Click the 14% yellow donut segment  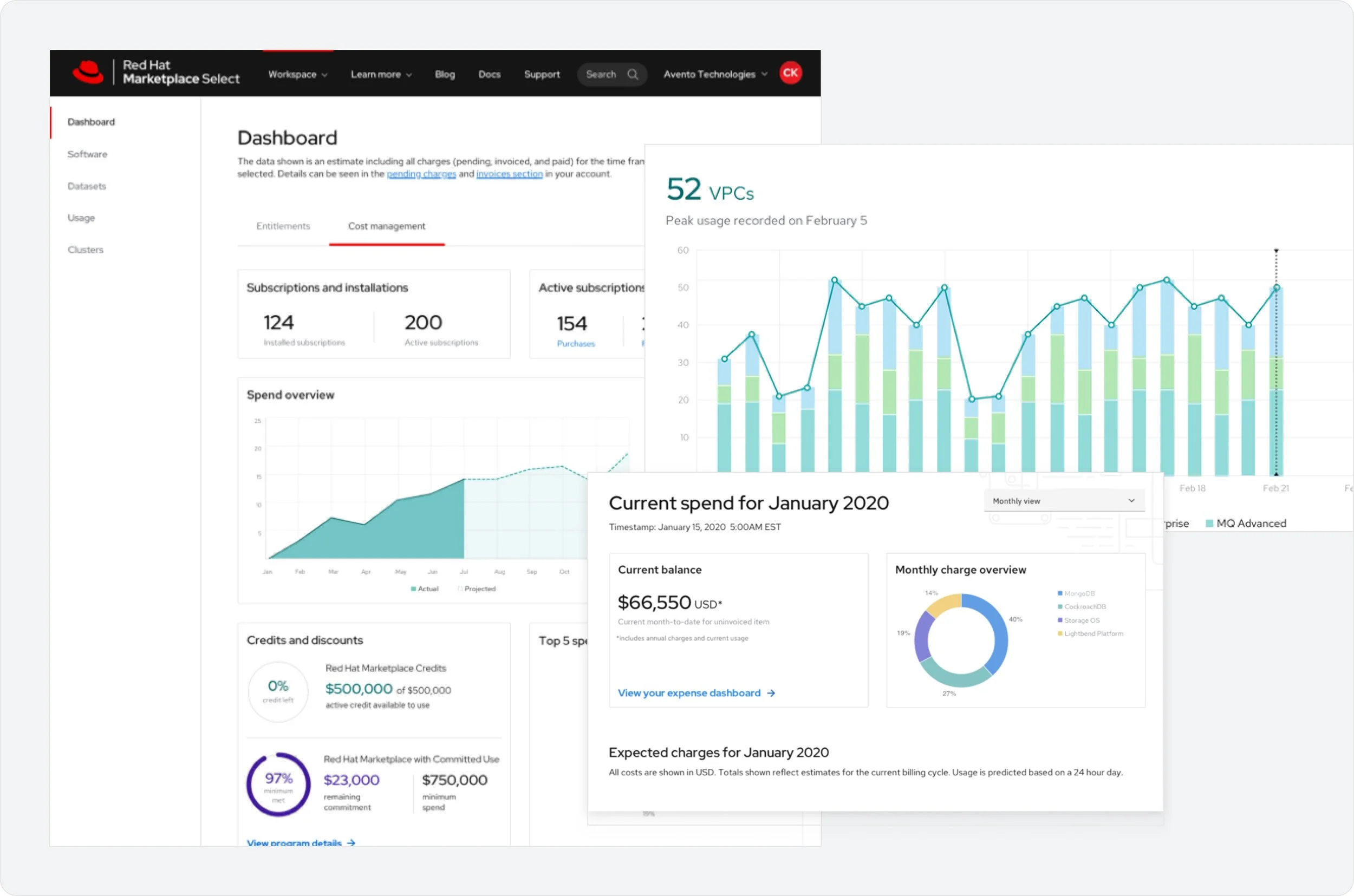point(943,604)
